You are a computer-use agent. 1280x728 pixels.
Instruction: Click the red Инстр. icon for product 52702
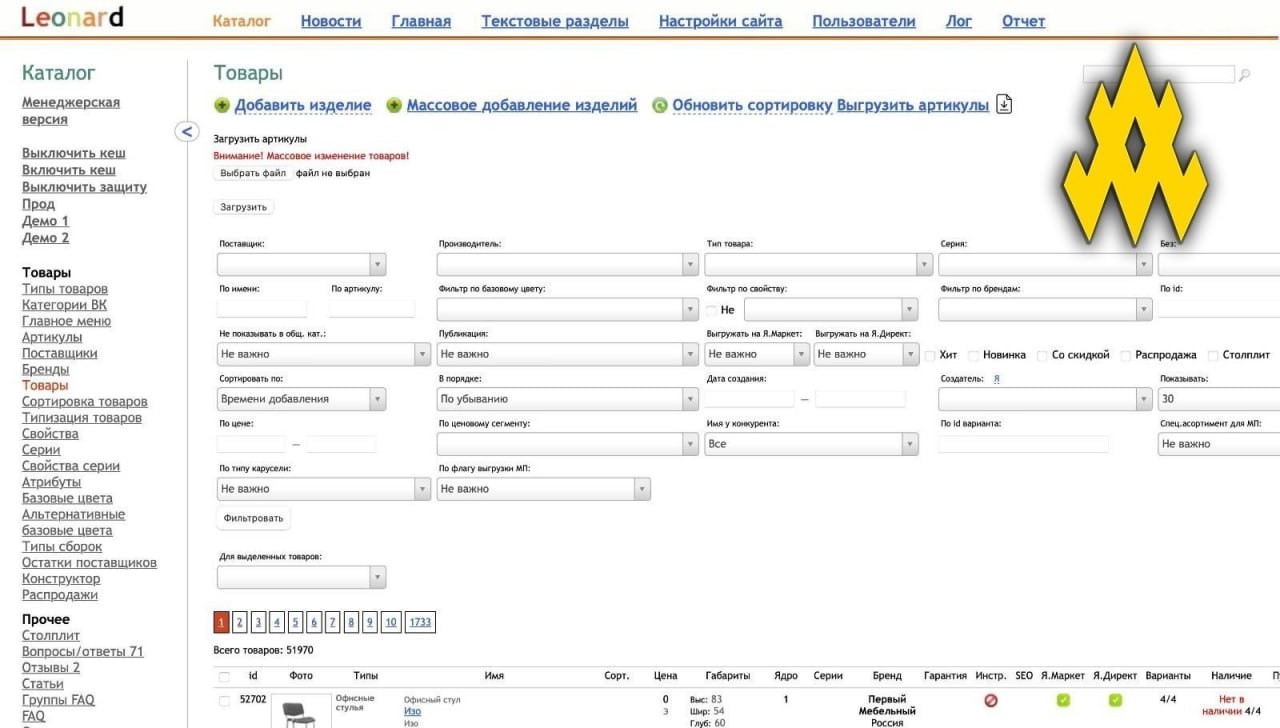991,701
